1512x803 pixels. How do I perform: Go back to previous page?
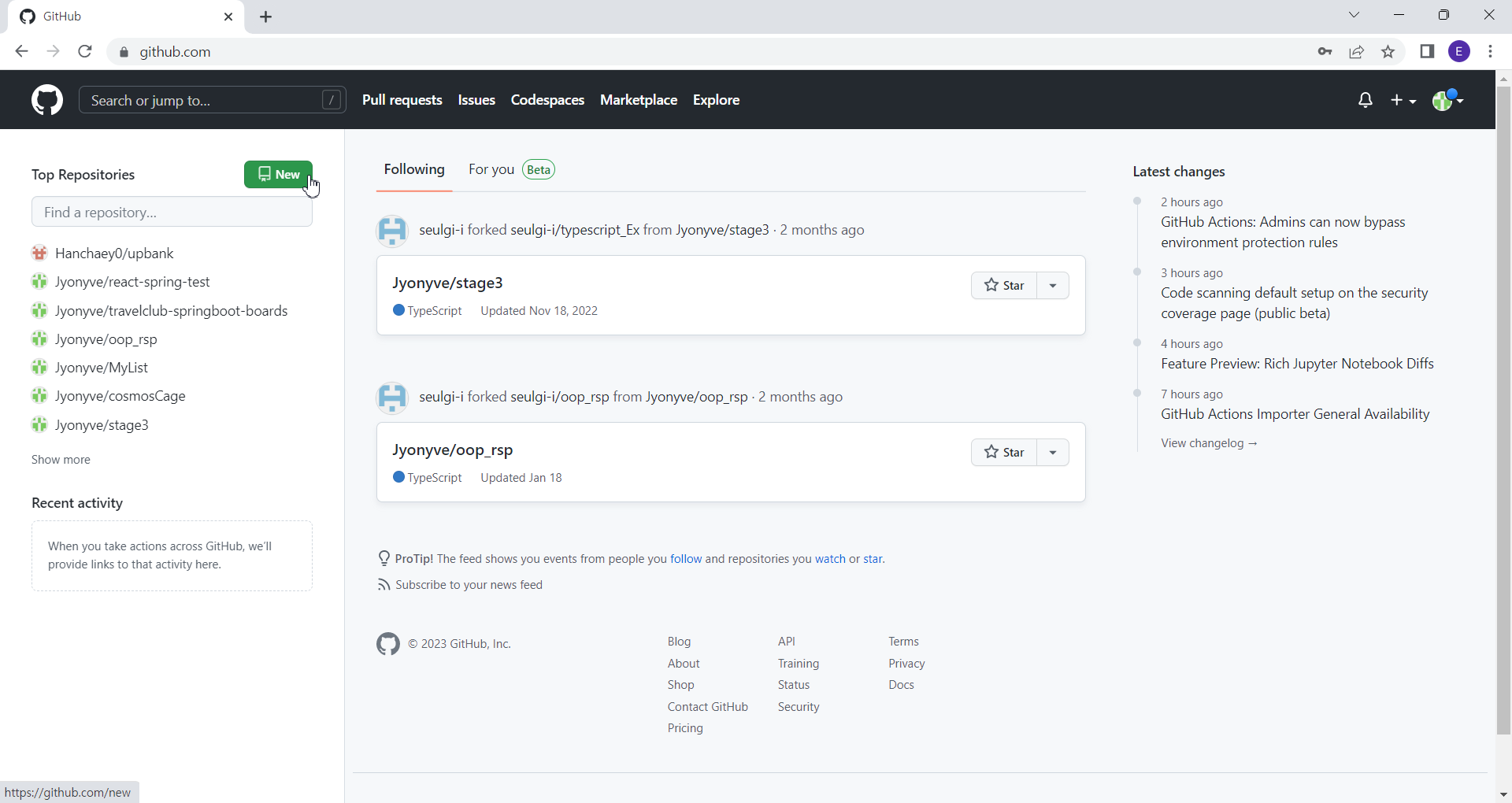(x=21, y=52)
